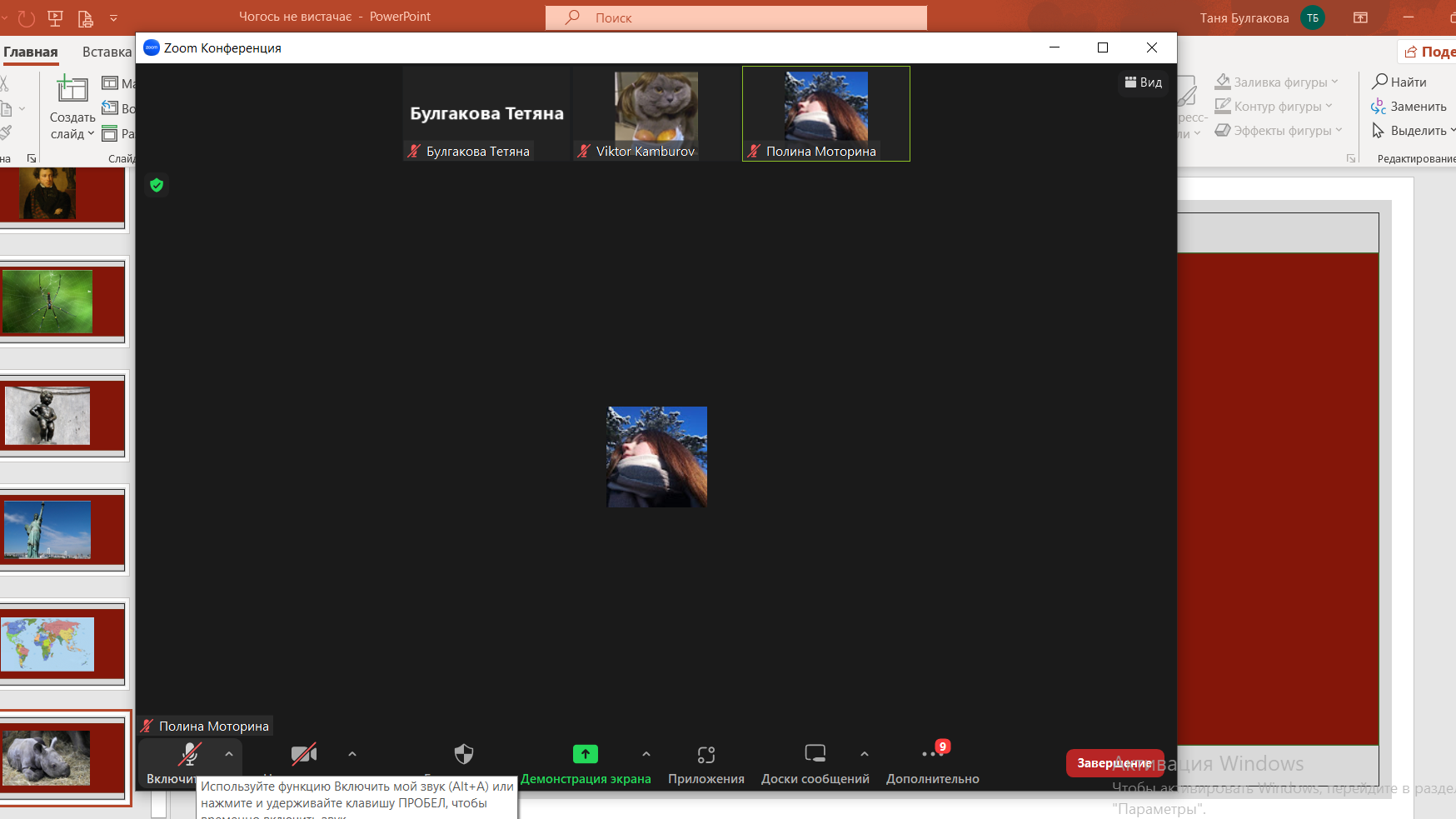
Task: Click Заменить replace in the editing group
Action: tap(1409, 106)
